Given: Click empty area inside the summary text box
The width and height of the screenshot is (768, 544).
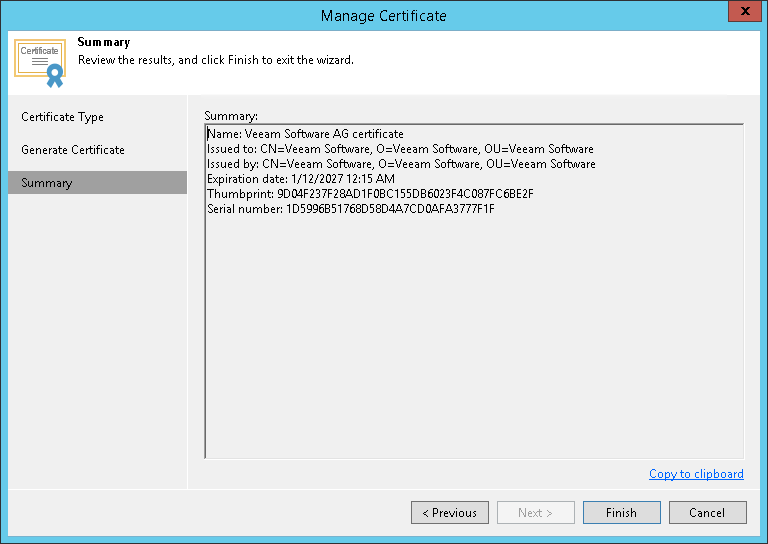Looking at the screenshot, I should [x=474, y=340].
